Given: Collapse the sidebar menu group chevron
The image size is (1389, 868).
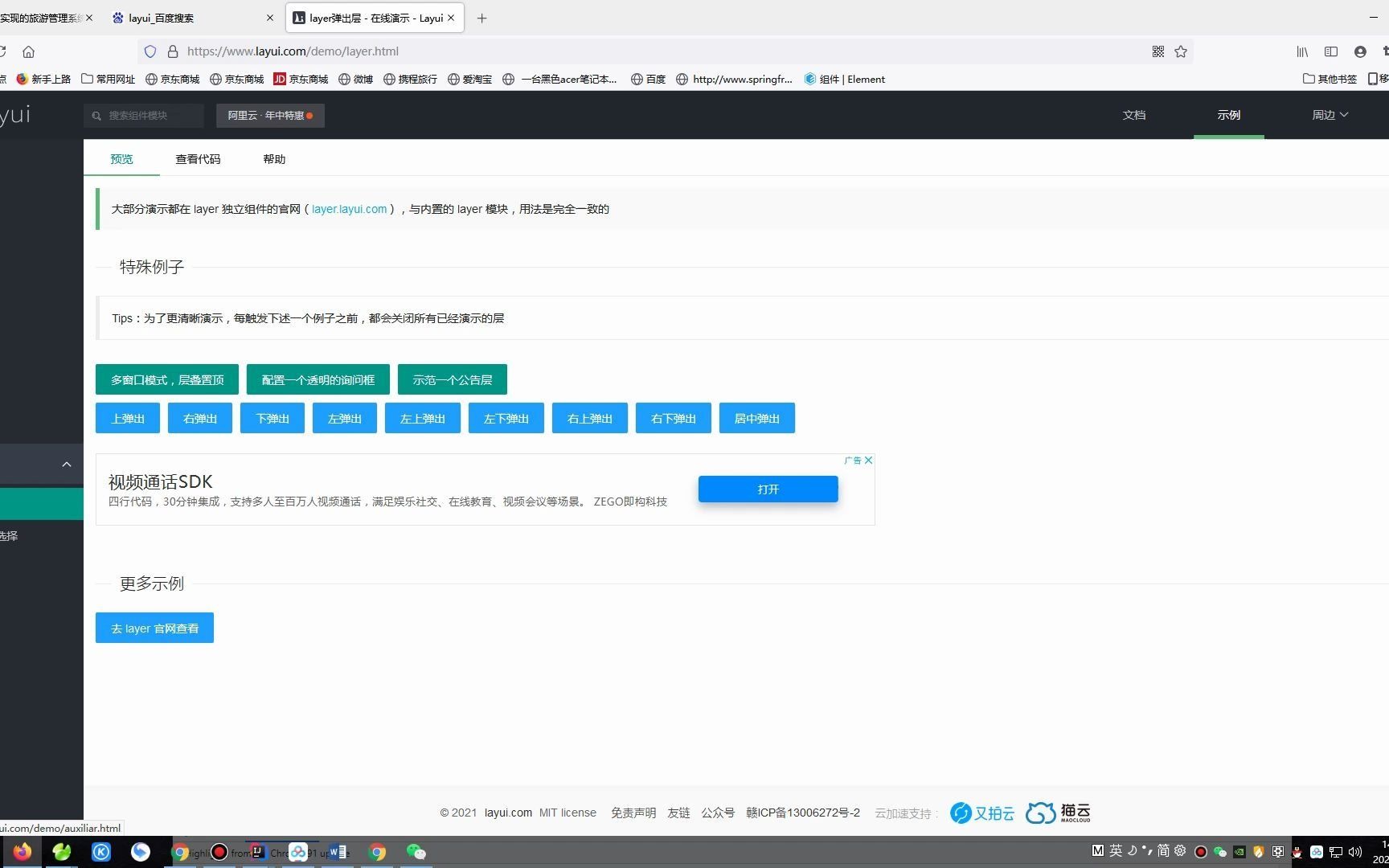Looking at the screenshot, I should click(x=67, y=465).
